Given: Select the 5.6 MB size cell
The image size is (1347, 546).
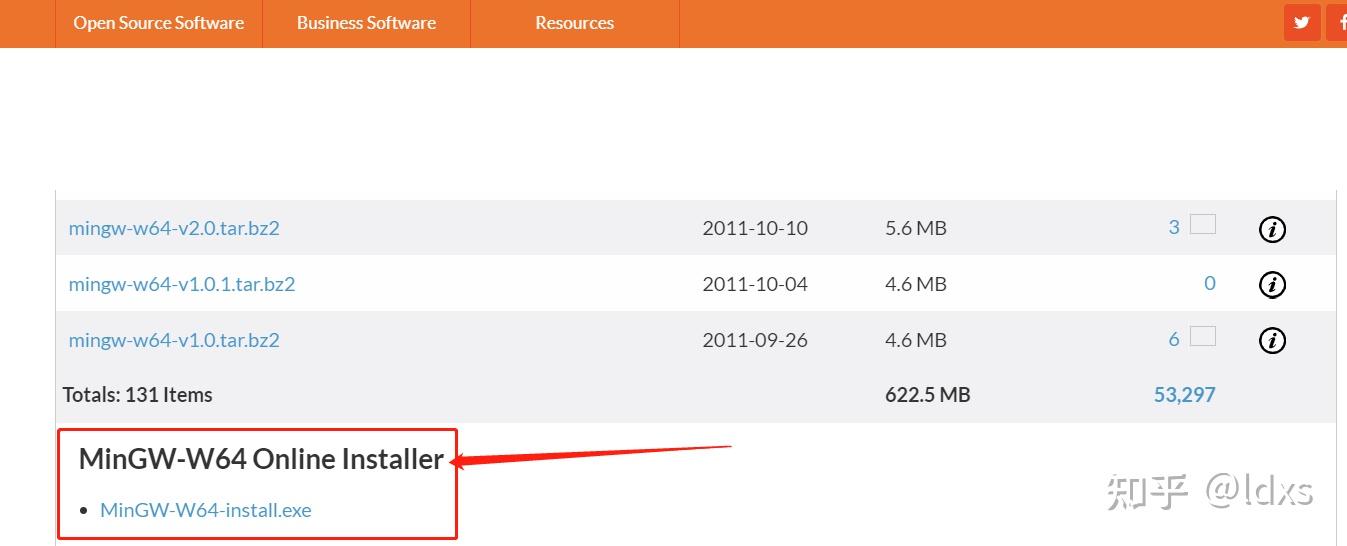Looking at the screenshot, I should pyautogui.click(x=916, y=228).
